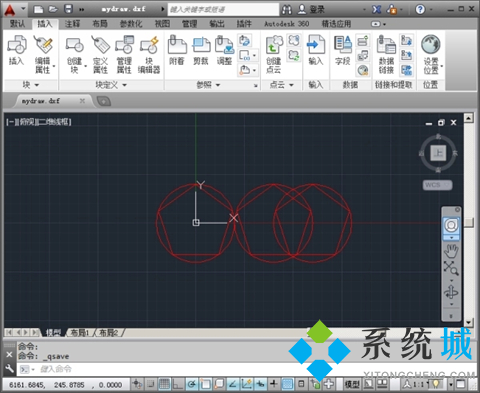The image size is (480, 393).
Task: Click the Attach (附着) reference tool
Action: 177,50
